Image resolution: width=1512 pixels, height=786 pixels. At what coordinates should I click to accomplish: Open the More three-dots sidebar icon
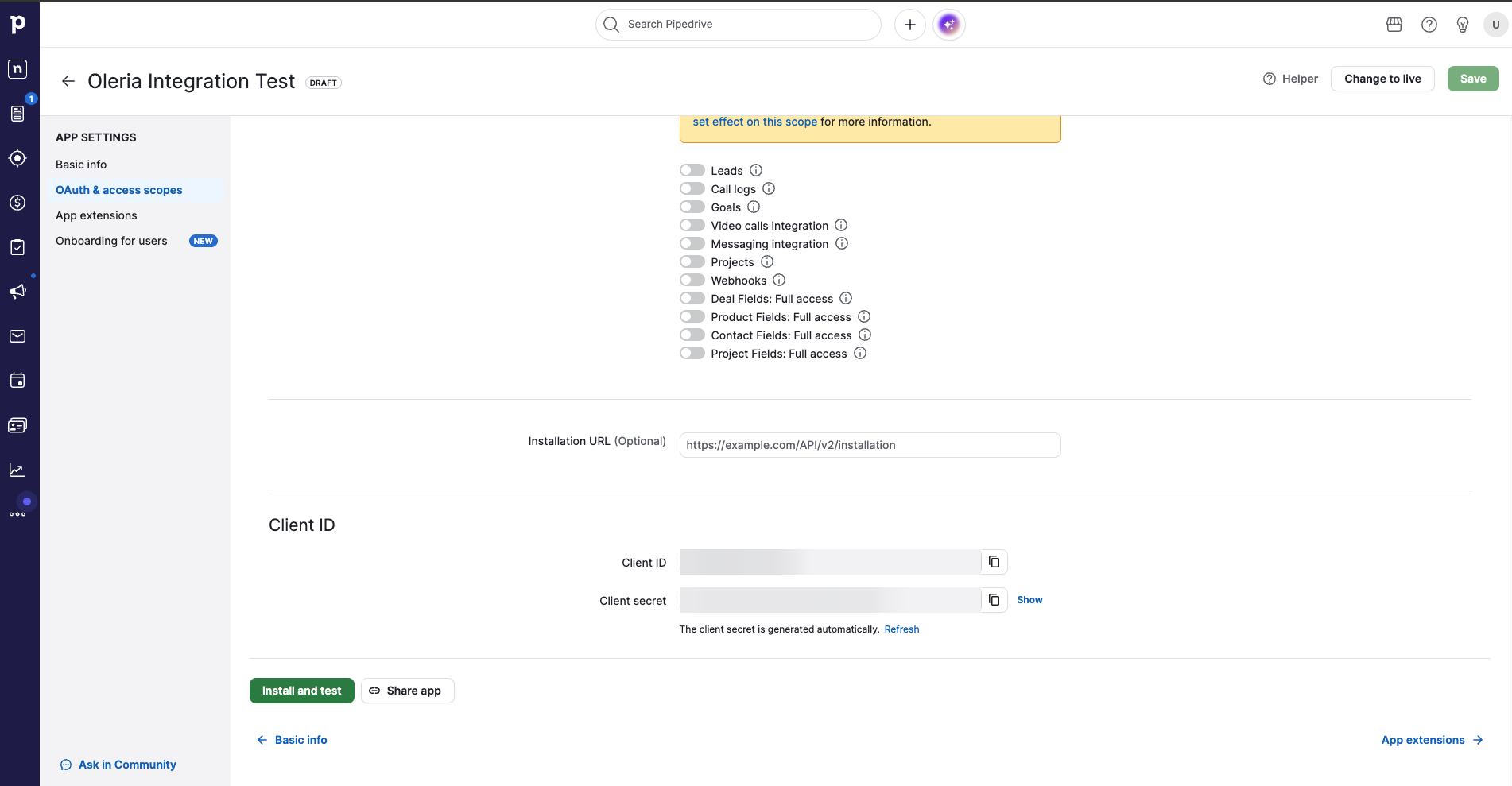pyautogui.click(x=17, y=514)
